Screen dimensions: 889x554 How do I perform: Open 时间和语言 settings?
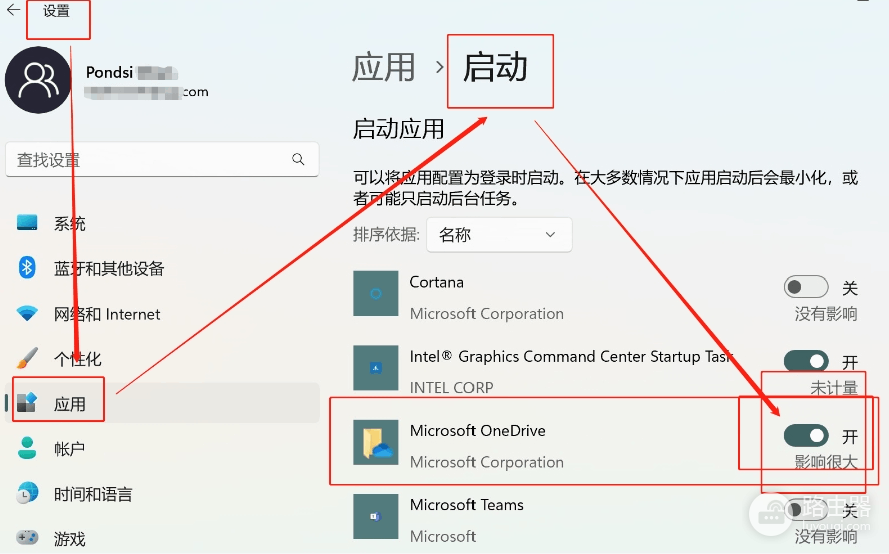pos(162,494)
